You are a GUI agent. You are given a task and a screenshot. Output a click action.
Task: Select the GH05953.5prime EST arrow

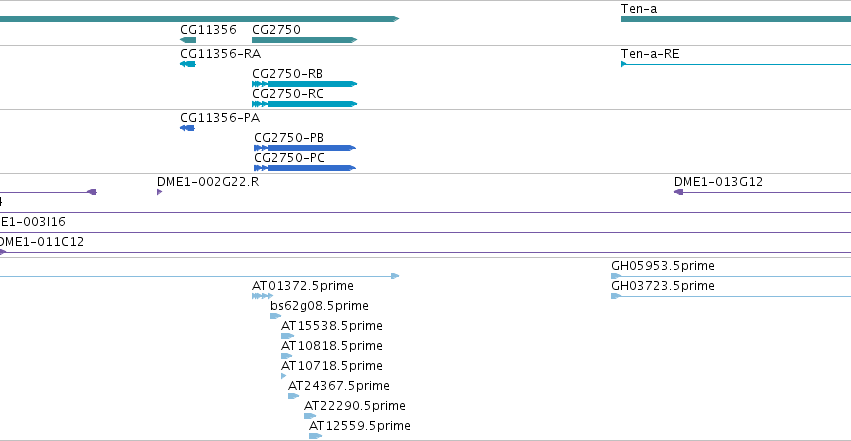pyautogui.click(x=616, y=276)
